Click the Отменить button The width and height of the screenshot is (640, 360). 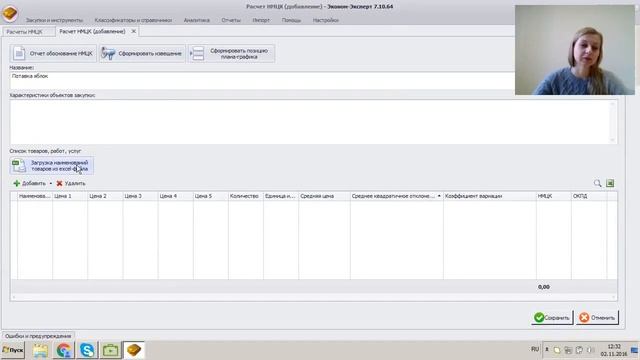click(x=598, y=318)
